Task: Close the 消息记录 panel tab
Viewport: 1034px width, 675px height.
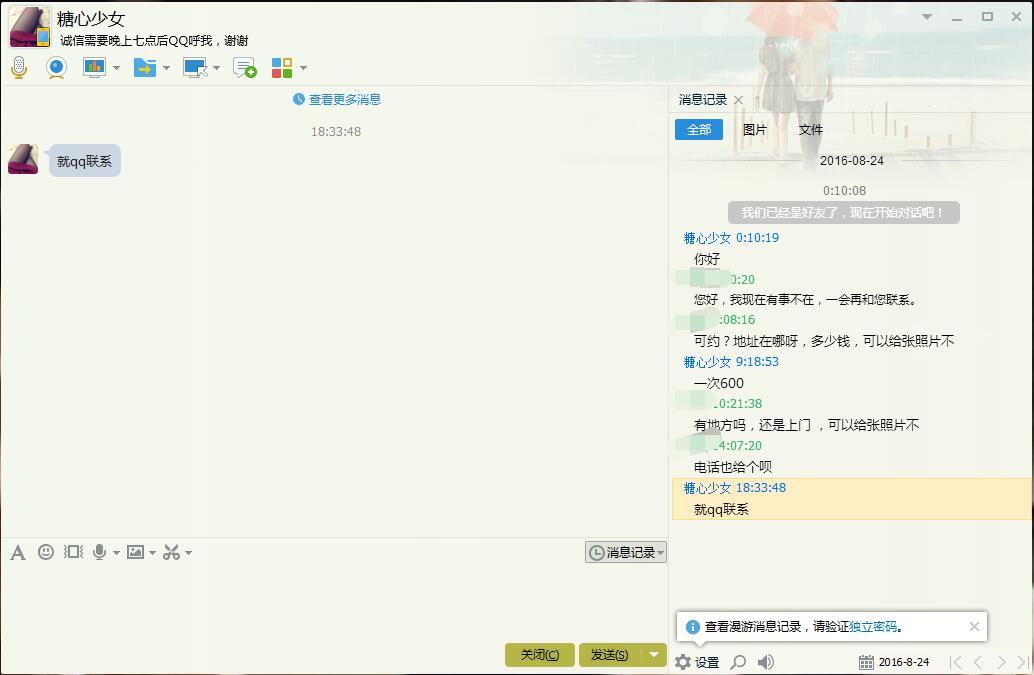Action: (739, 100)
